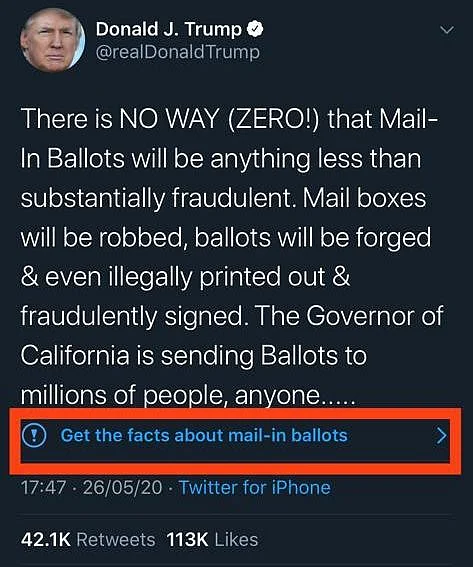
Task: View the 42.1K retweets count
Action: (x=46, y=540)
